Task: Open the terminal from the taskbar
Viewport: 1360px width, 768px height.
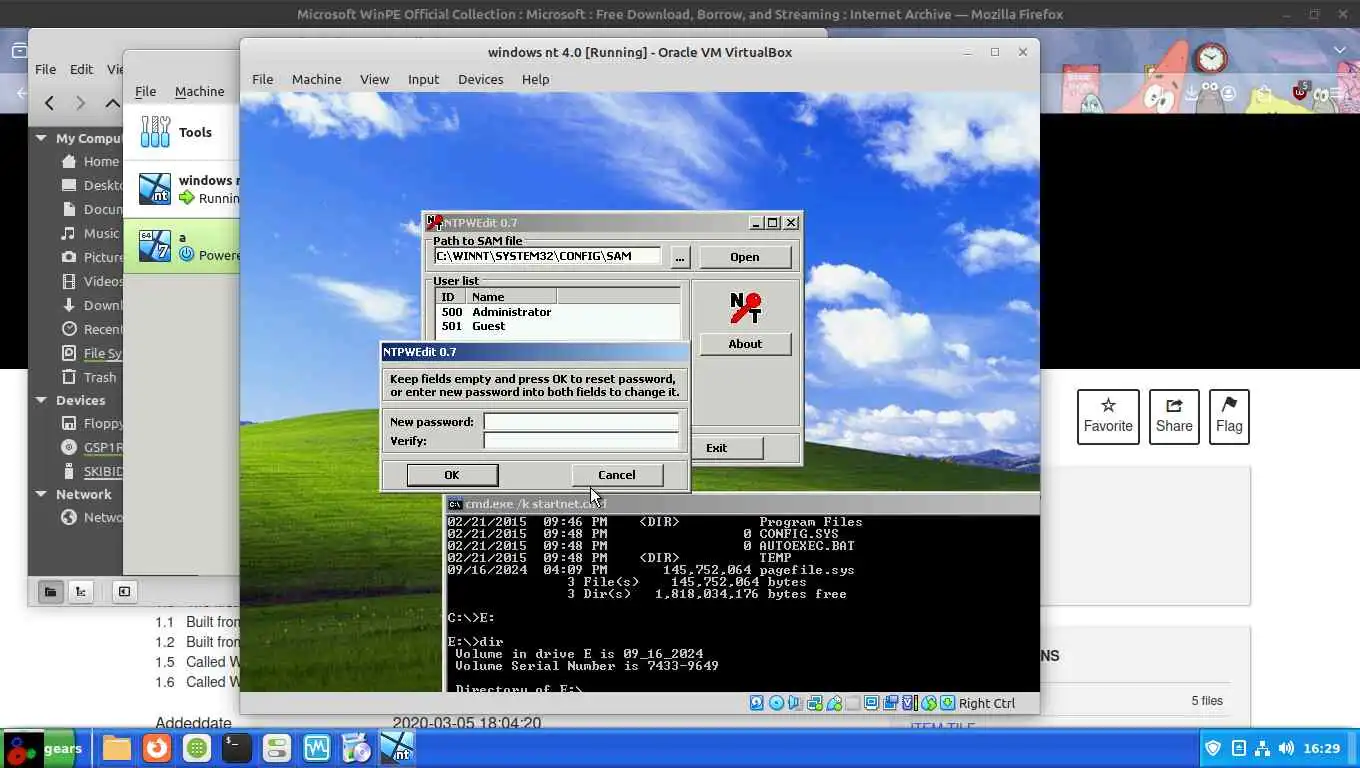Action: coord(237,748)
